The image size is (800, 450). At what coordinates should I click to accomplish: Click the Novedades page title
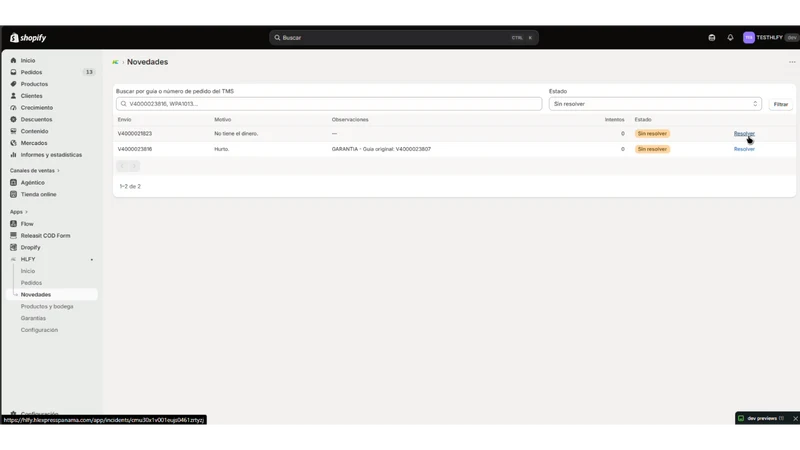coord(147,62)
